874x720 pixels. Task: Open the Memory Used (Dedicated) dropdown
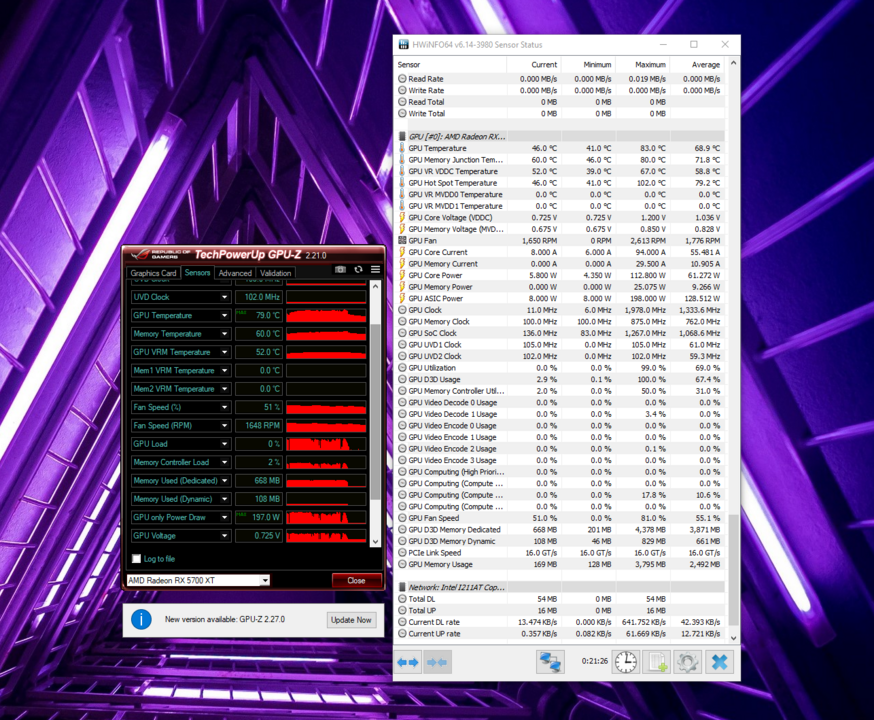(x=224, y=481)
